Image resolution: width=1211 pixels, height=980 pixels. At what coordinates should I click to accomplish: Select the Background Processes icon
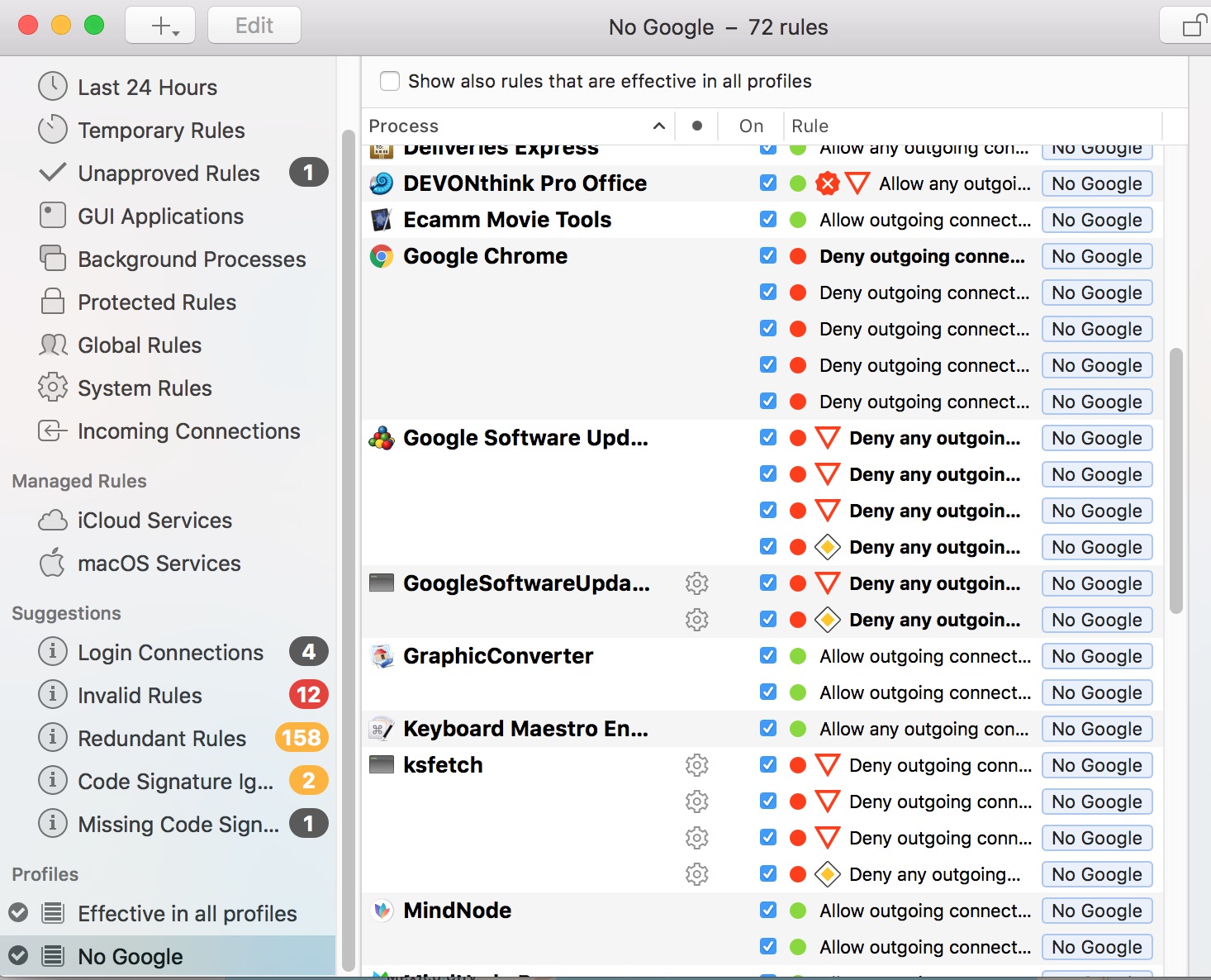pyautogui.click(x=53, y=258)
